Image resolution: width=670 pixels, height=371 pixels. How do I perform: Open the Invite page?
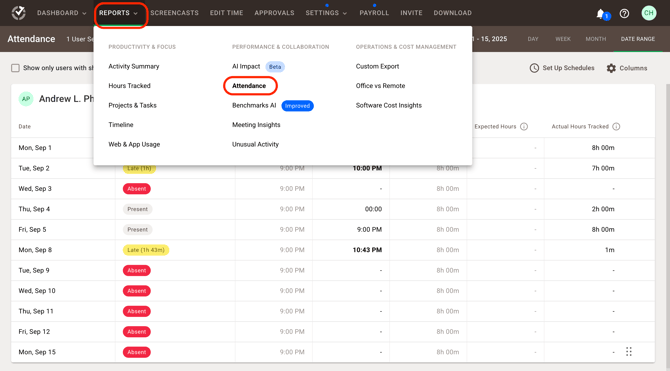411,13
